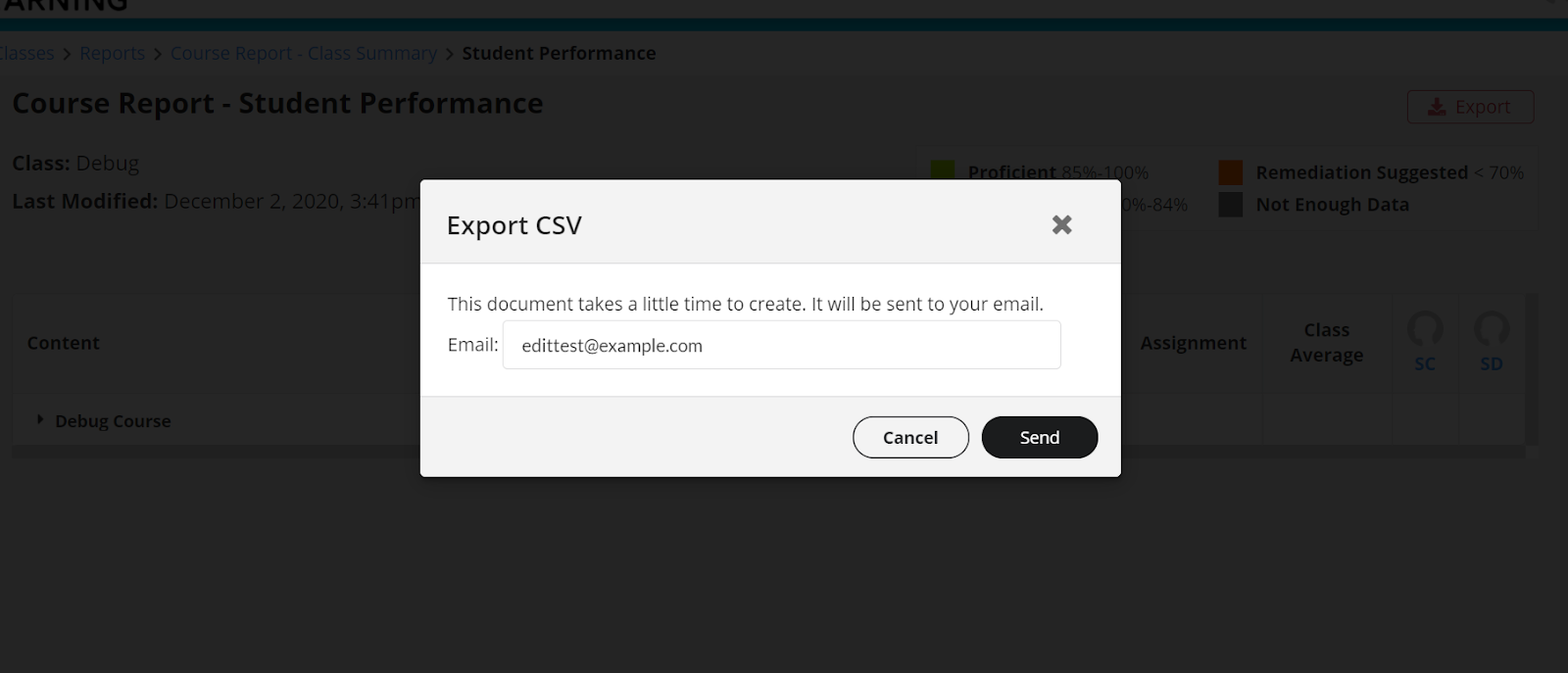Open the Reports breadcrumb link
Image resolution: width=1568 pixels, height=673 pixels.
(112, 53)
